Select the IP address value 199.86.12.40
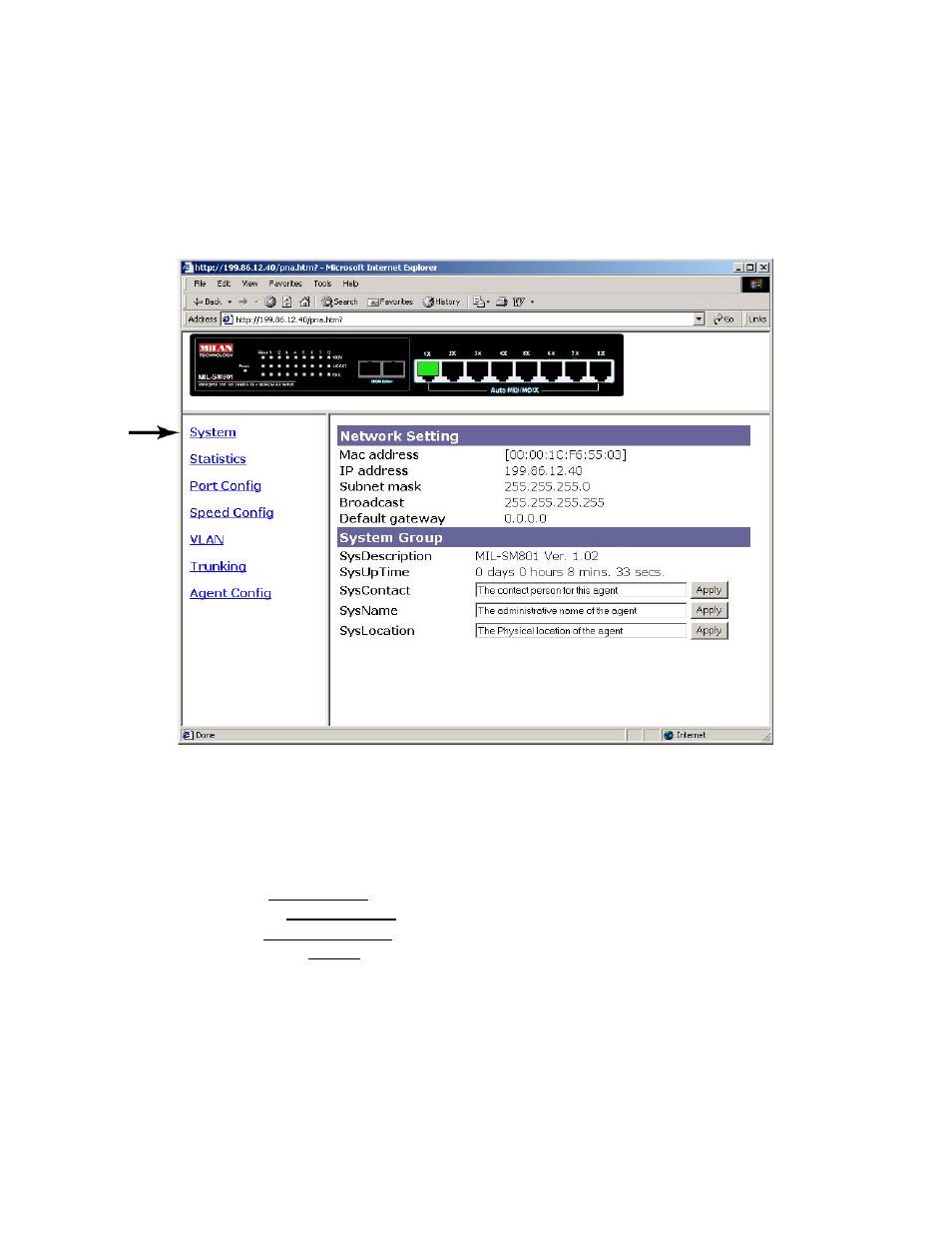The width and height of the screenshot is (952, 1233). click(x=543, y=471)
